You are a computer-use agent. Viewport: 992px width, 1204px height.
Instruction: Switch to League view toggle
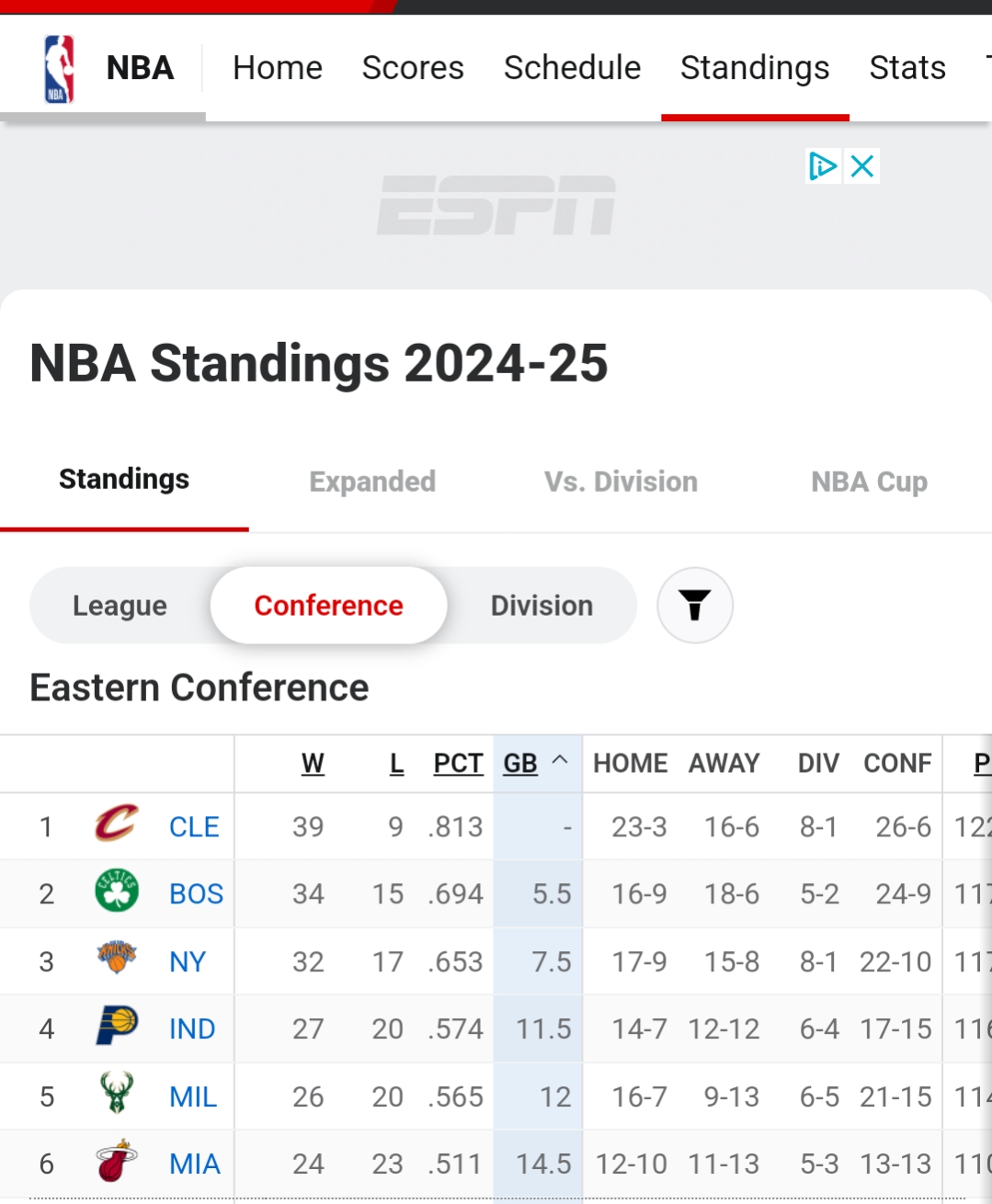coord(120,606)
